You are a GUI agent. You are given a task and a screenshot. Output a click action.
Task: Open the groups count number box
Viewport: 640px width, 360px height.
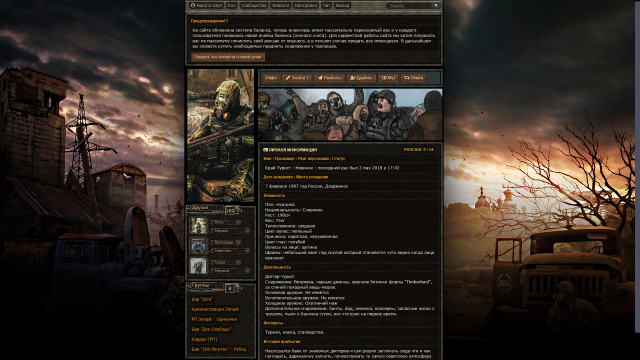coord(230,288)
